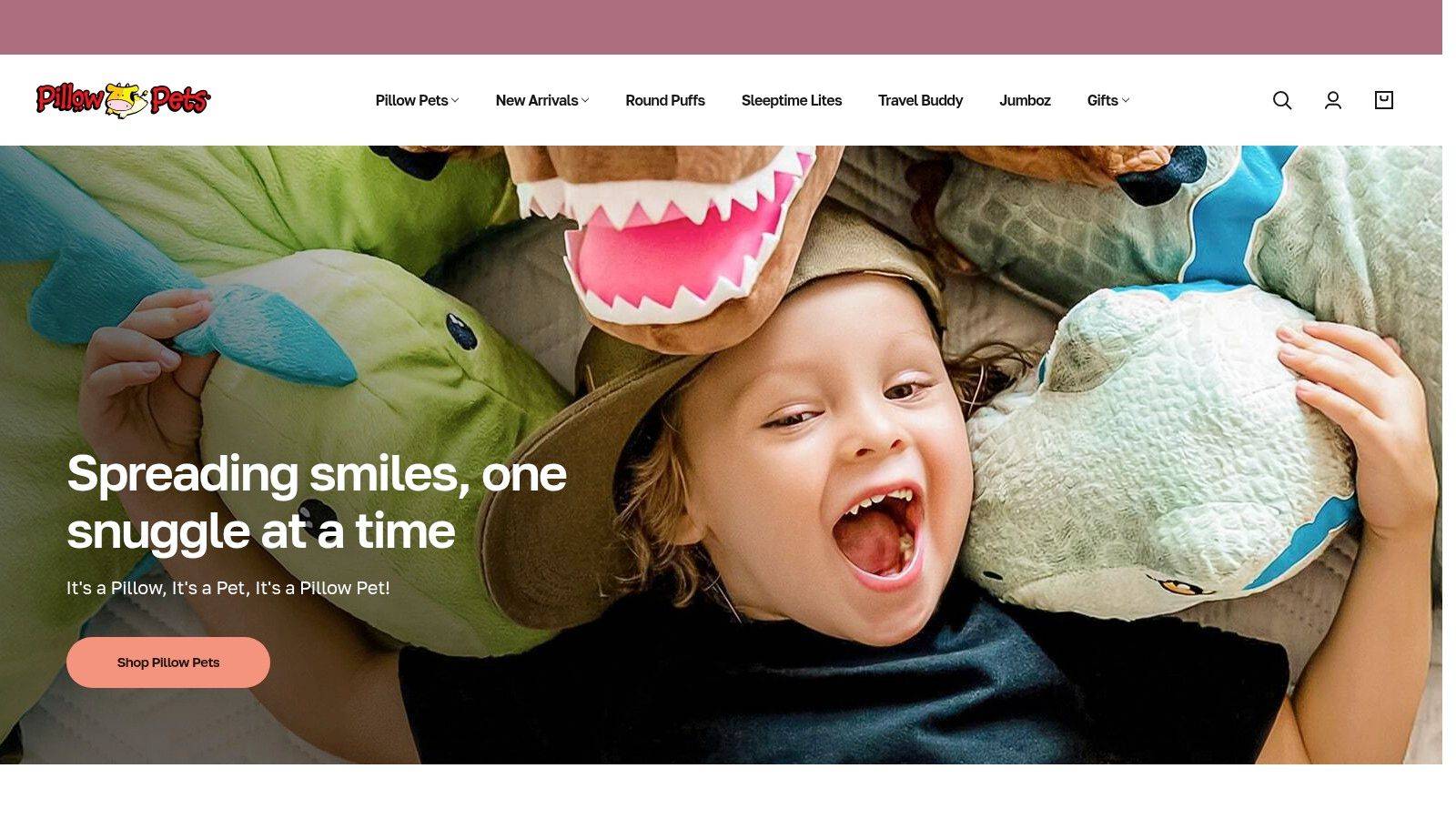Screen dimensions: 1456x819
Task: Select the Gifts menu label
Action: coord(1102,100)
